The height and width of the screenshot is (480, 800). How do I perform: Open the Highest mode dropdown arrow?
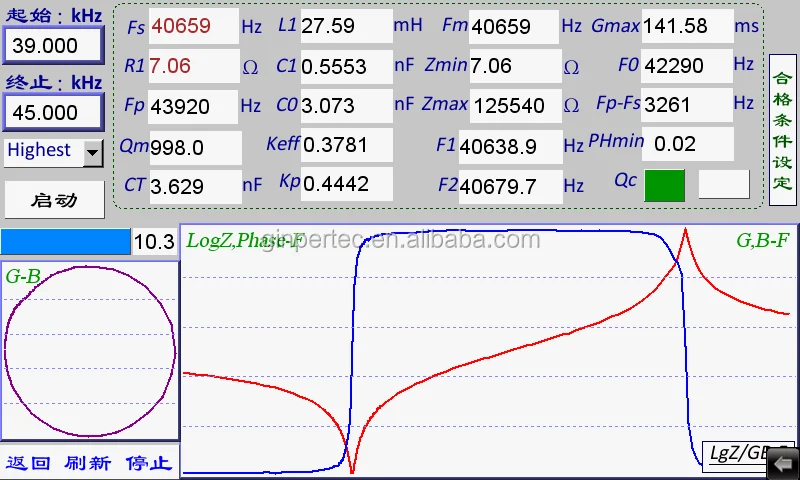click(x=93, y=152)
